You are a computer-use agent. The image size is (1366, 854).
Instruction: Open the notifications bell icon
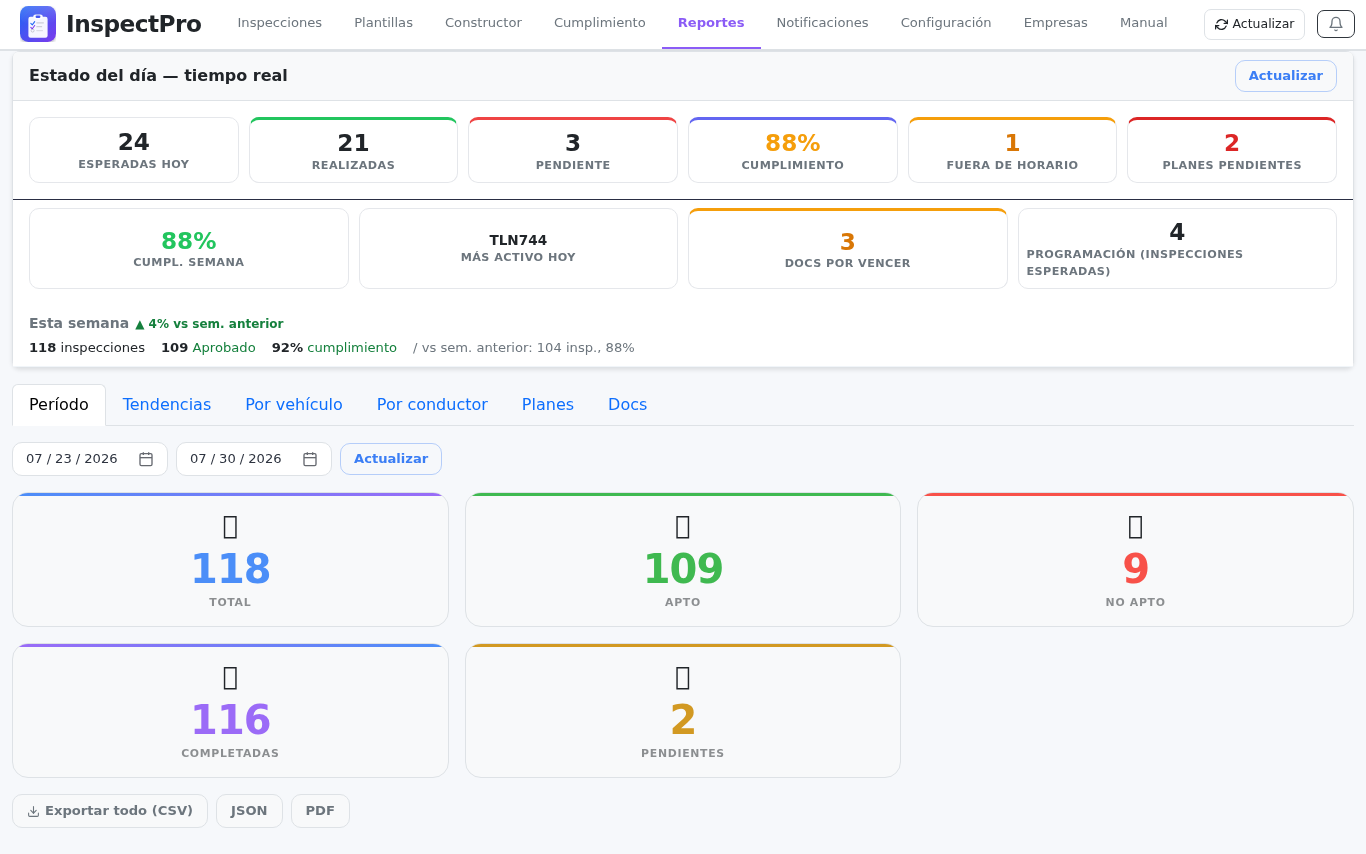click(1336, 24)
